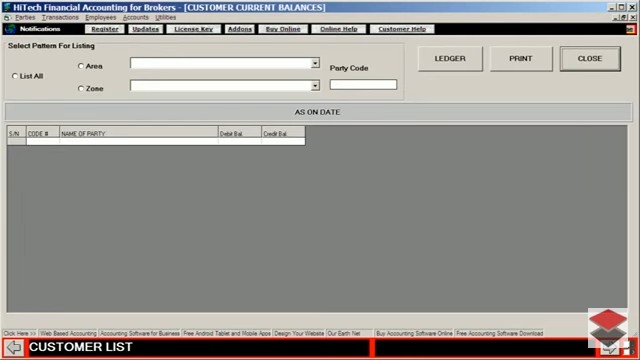This screenshot has width=640, height=360.
Task: Click the 'Click Here >>' link
Action: [20, 333]
